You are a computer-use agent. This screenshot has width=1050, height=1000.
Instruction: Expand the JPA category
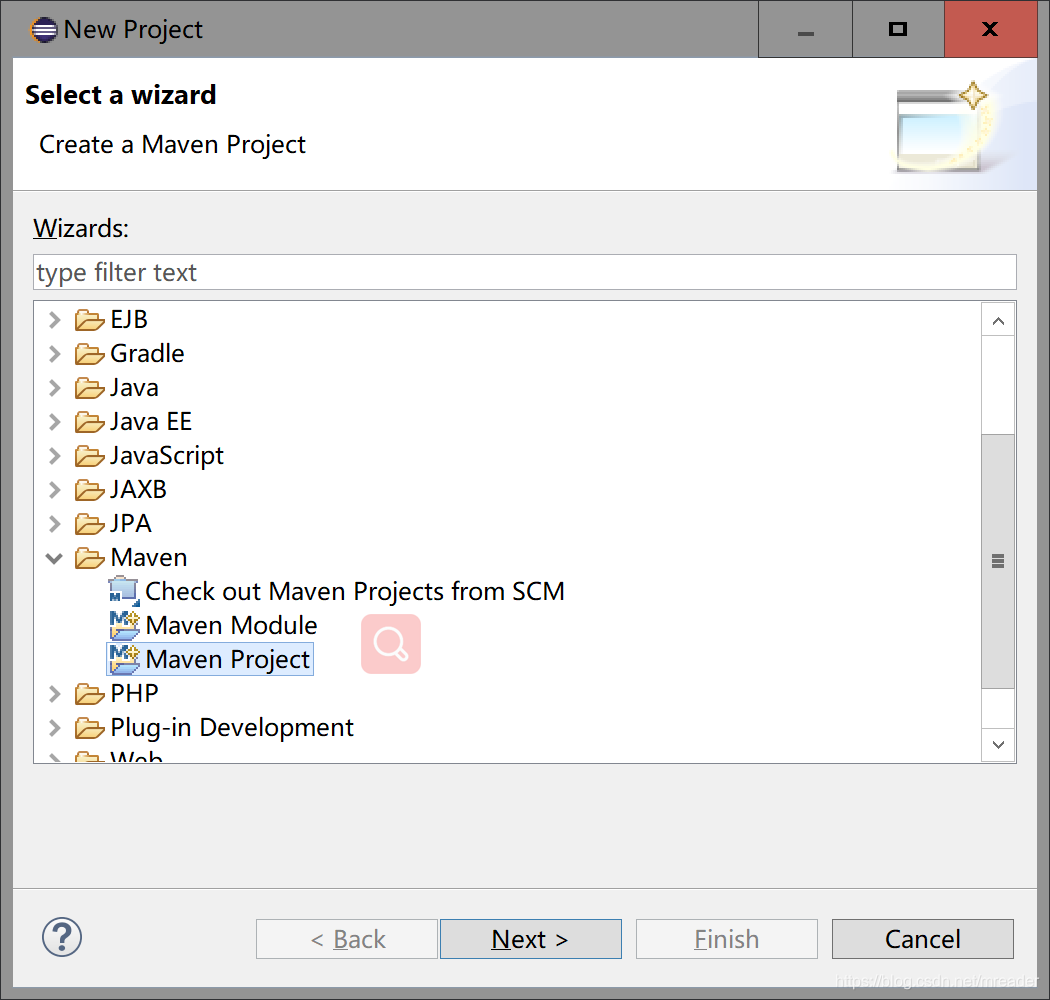55,524
